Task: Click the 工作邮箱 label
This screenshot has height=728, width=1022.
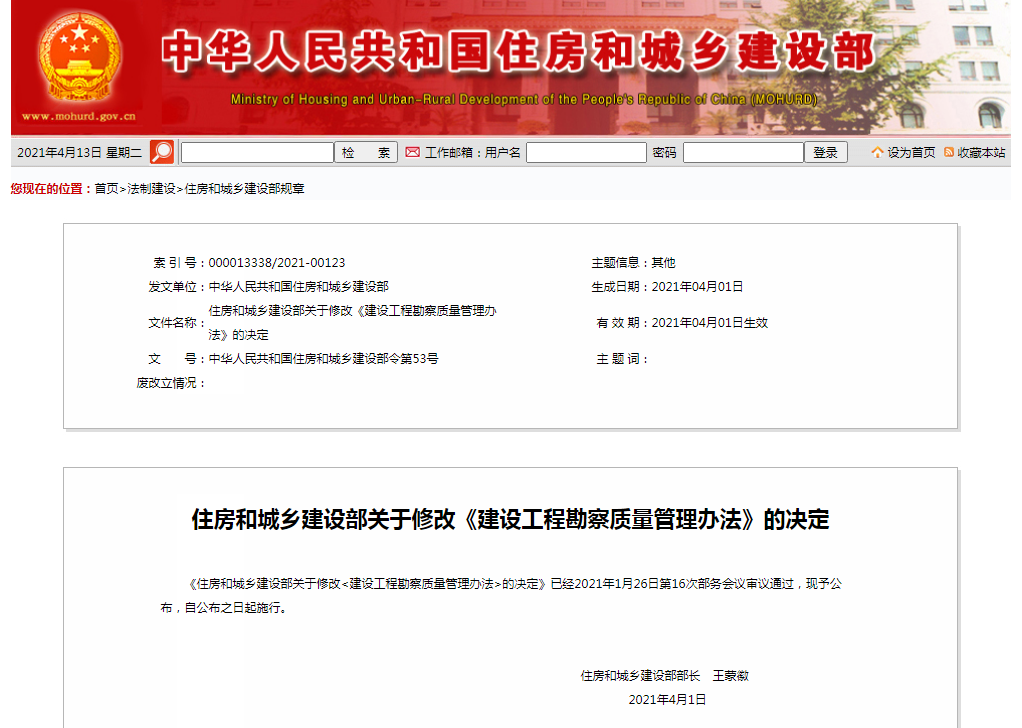Action: [452, 153]
